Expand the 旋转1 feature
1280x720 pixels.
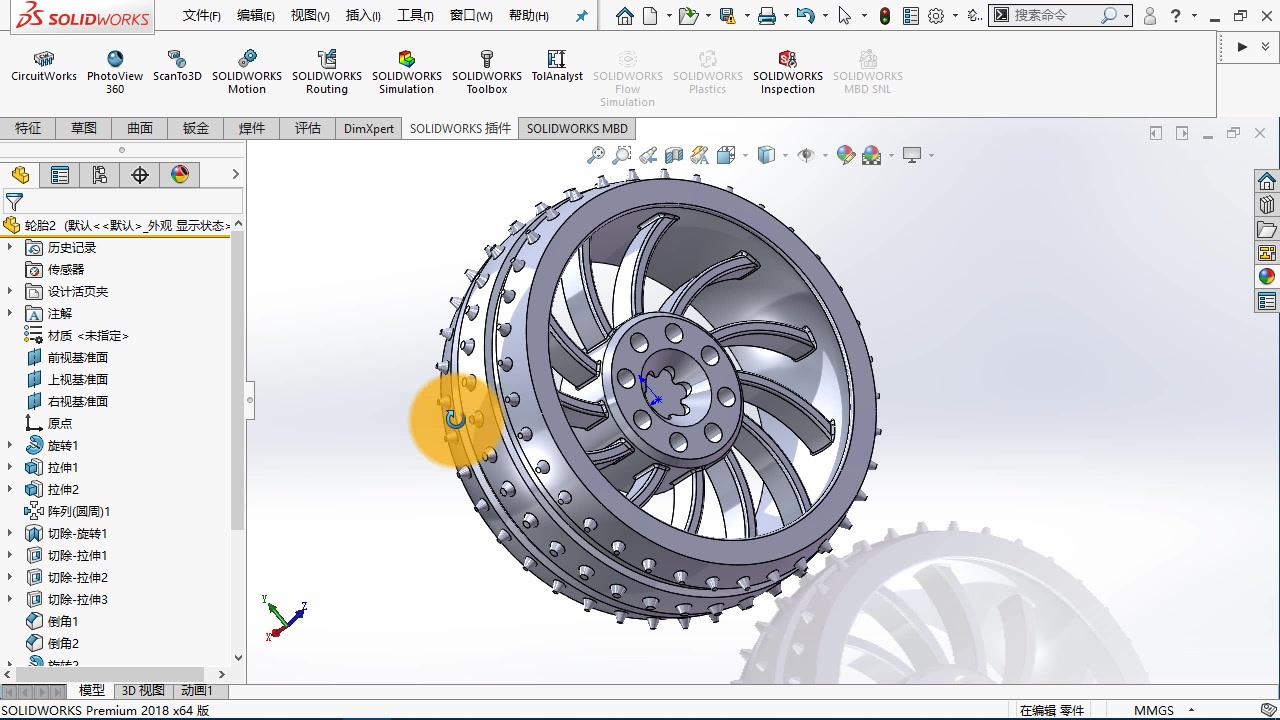point(10,445)
